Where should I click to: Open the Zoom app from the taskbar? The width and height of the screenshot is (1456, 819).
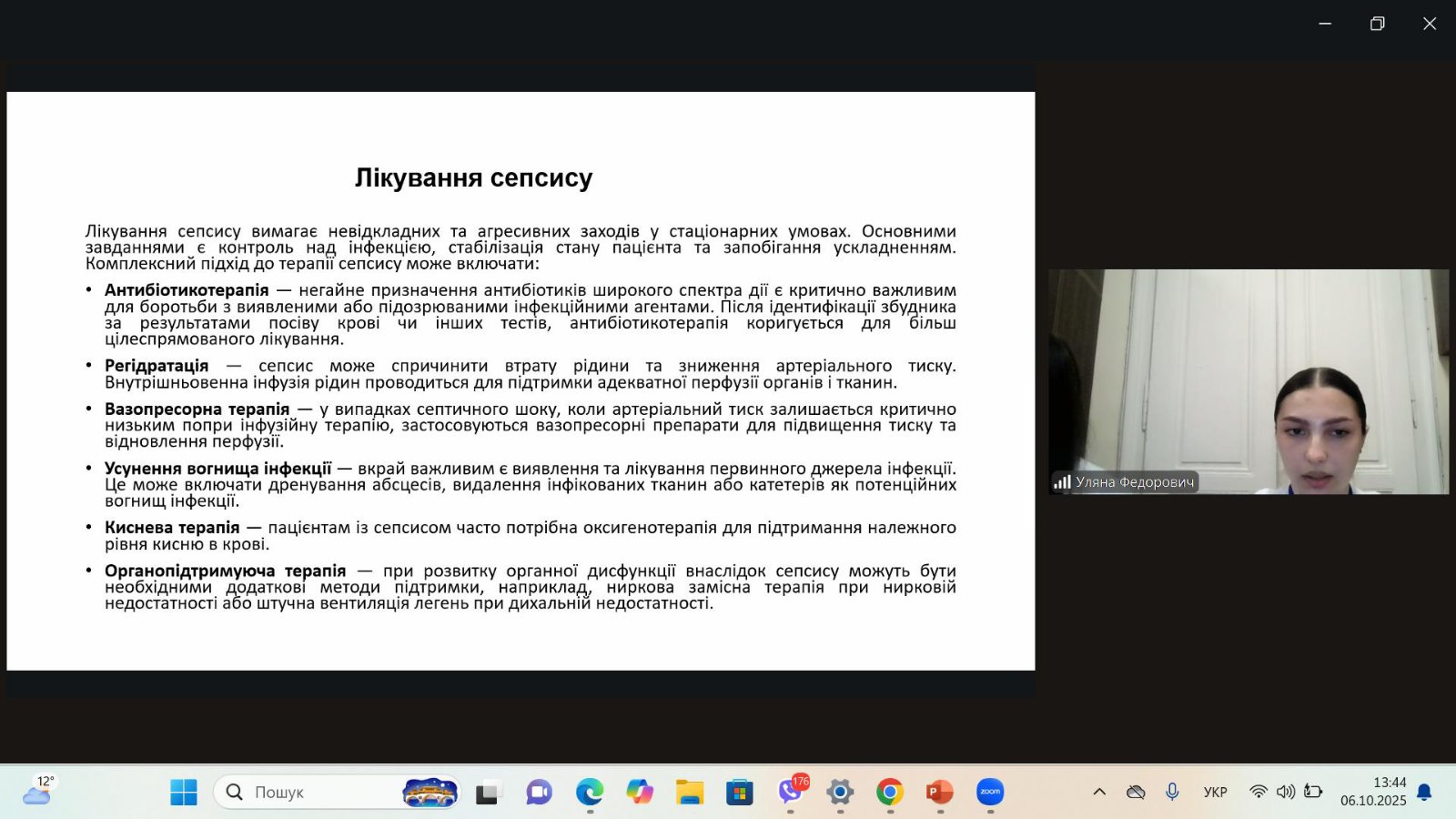(x=990, y=792)
